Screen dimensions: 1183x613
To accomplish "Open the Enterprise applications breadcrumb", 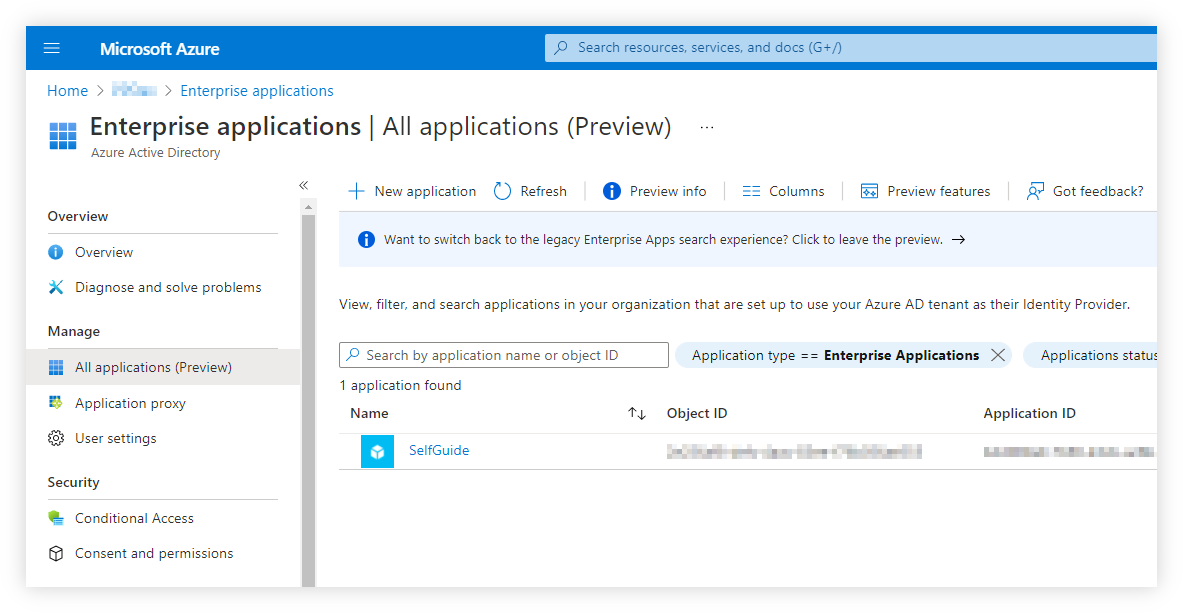I will pyautogui.click(x=257, y=91).
